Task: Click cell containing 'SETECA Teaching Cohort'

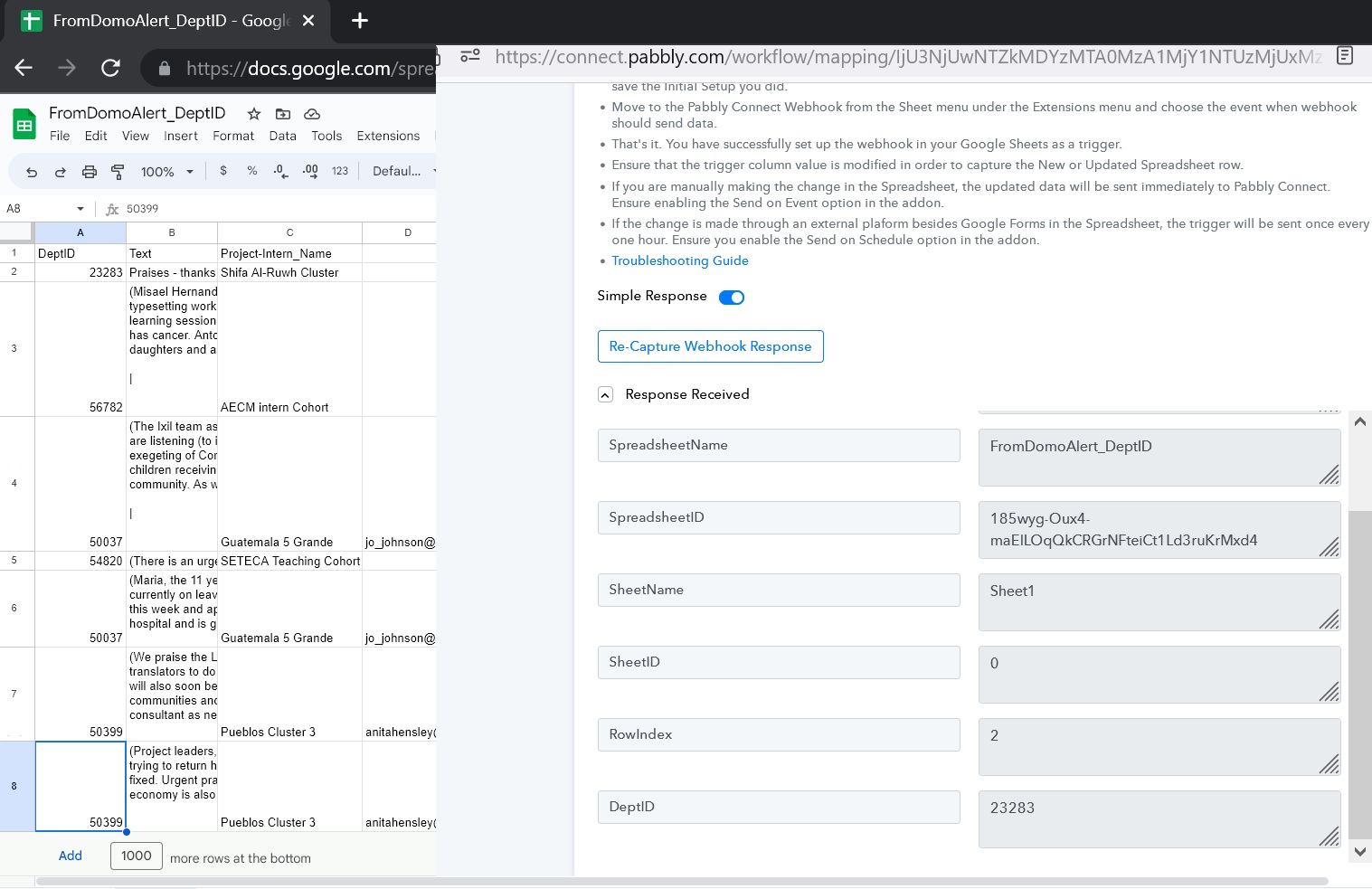Action: point(289,561)
